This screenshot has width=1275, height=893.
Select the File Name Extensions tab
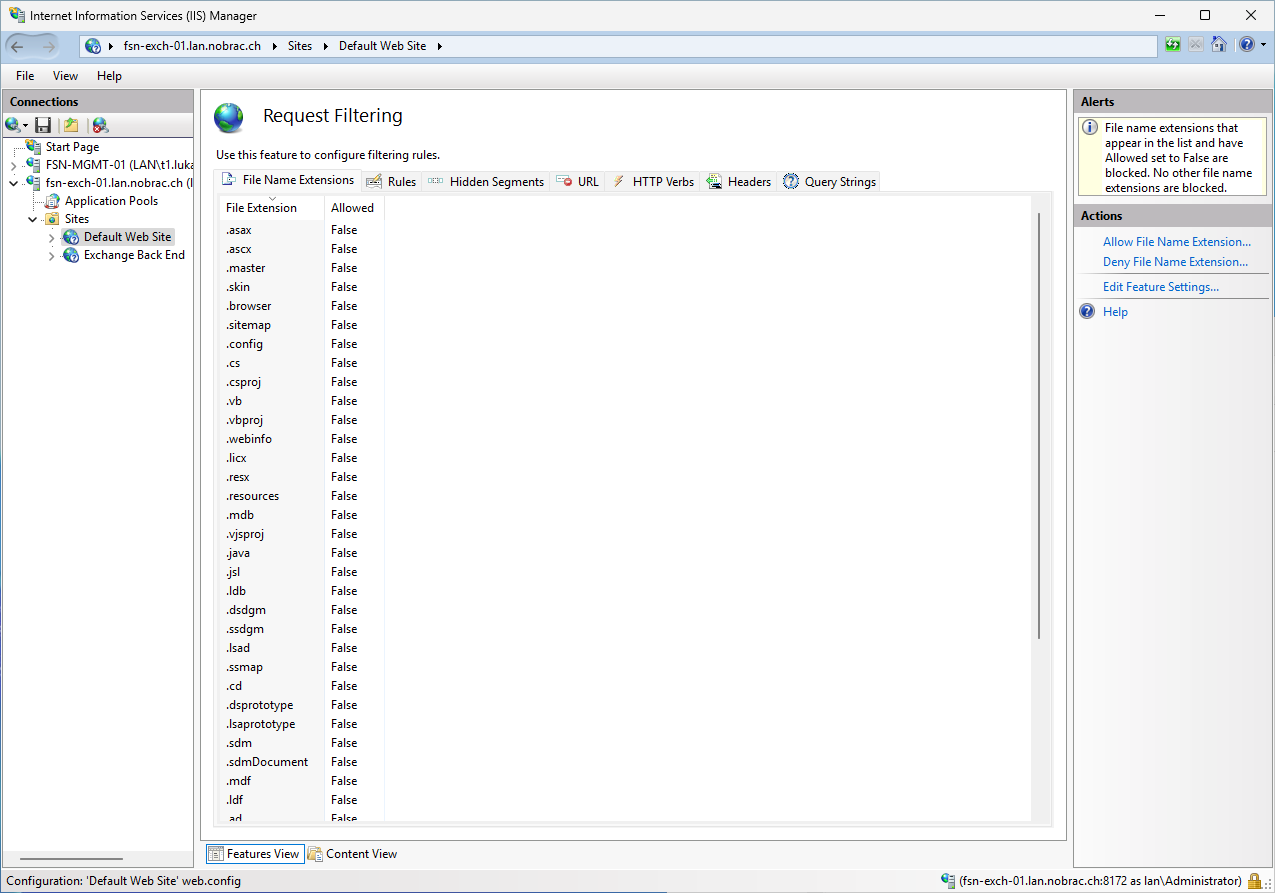point(288,180)
